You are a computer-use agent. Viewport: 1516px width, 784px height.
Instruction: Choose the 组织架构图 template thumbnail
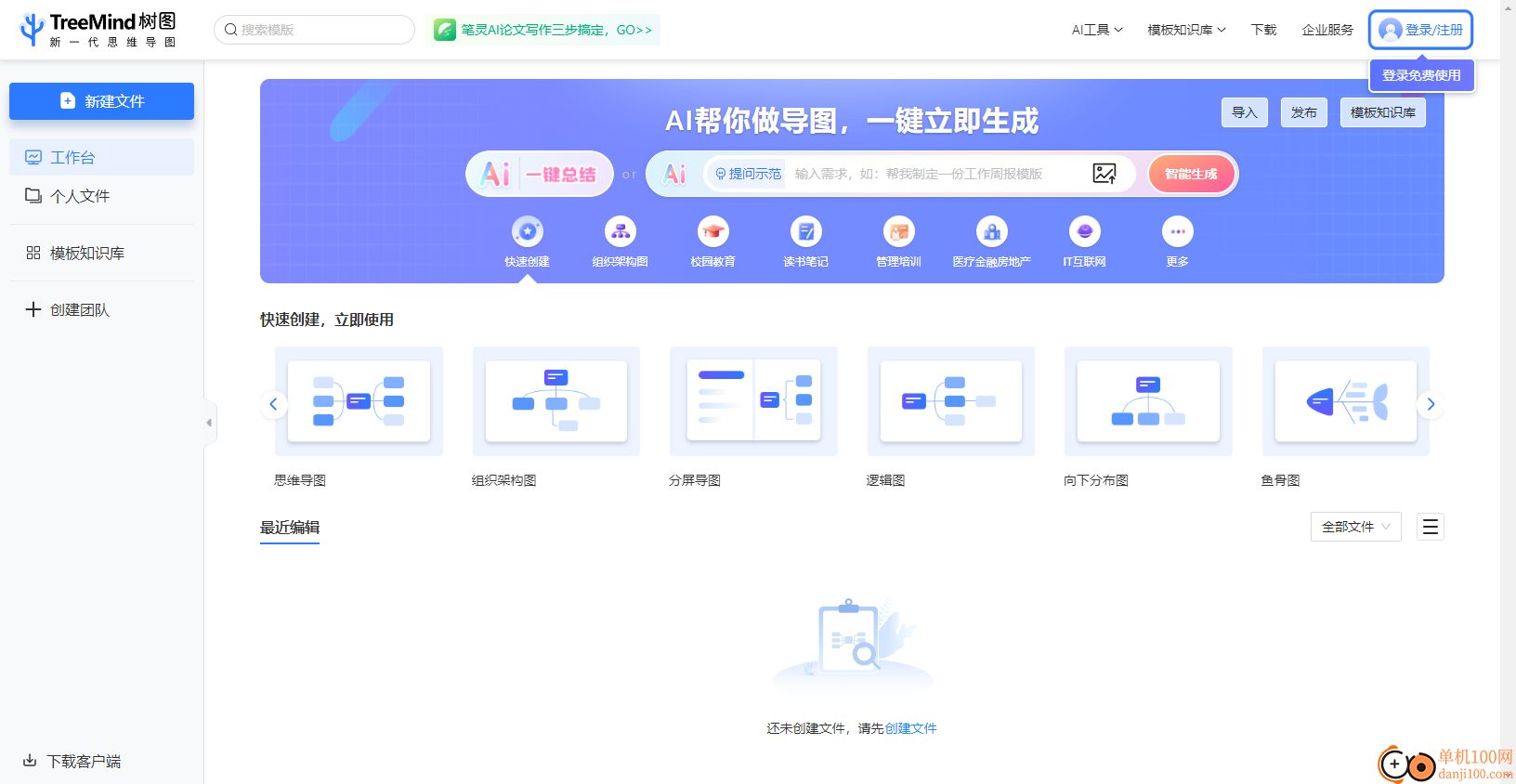(556, 401)
